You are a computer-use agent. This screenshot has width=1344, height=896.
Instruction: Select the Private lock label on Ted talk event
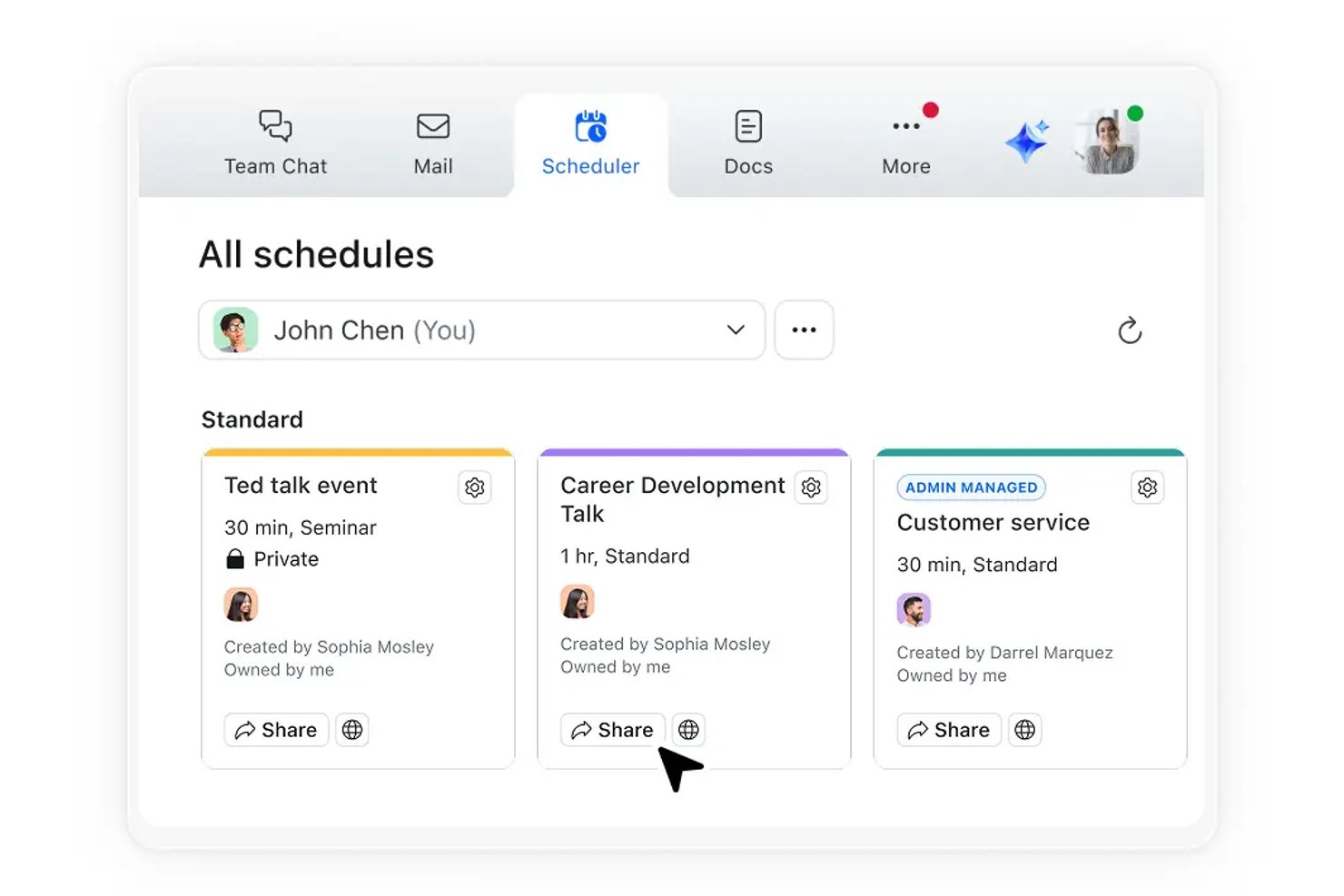272,559
